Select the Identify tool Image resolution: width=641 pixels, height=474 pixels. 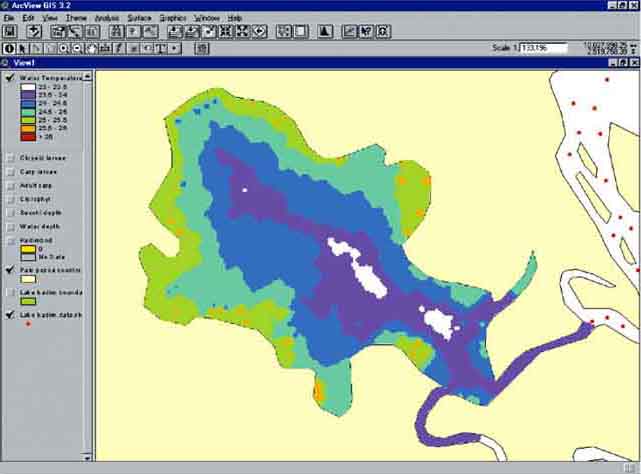9,48
